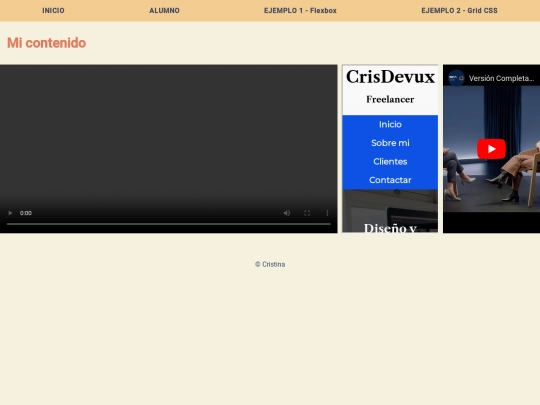Click the 'Mi contenido' heading
The width and height of the screenshot is (540, 405).
46,43
